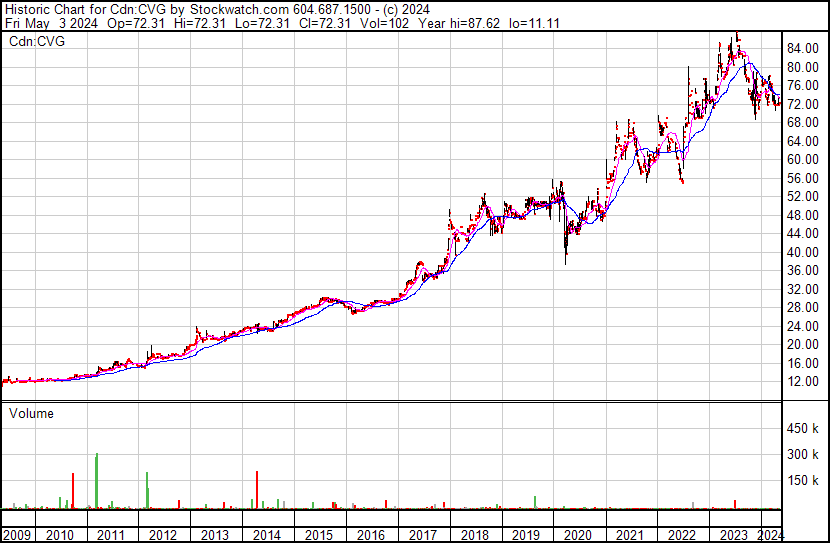Select the 2023 year label
Screen dimensions: 830x543
coord(734,535)
